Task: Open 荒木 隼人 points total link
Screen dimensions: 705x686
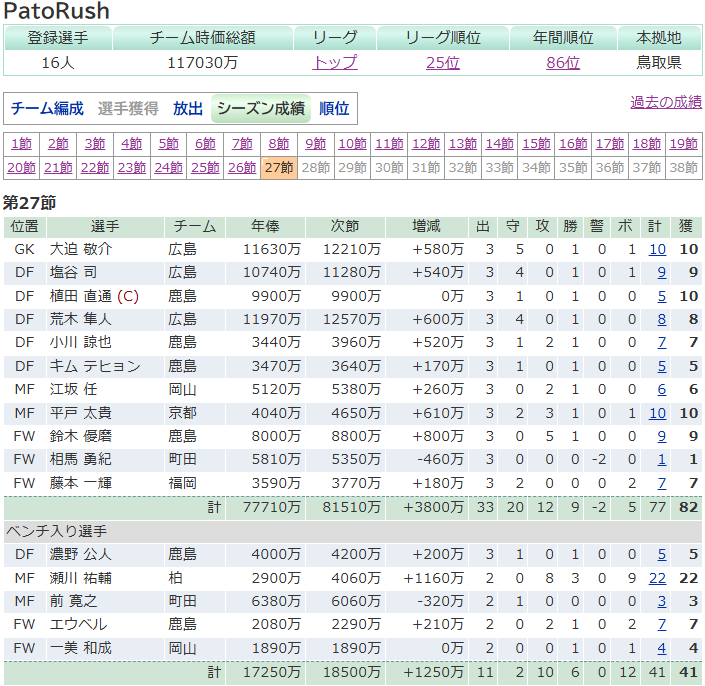Action: (662, 320)
